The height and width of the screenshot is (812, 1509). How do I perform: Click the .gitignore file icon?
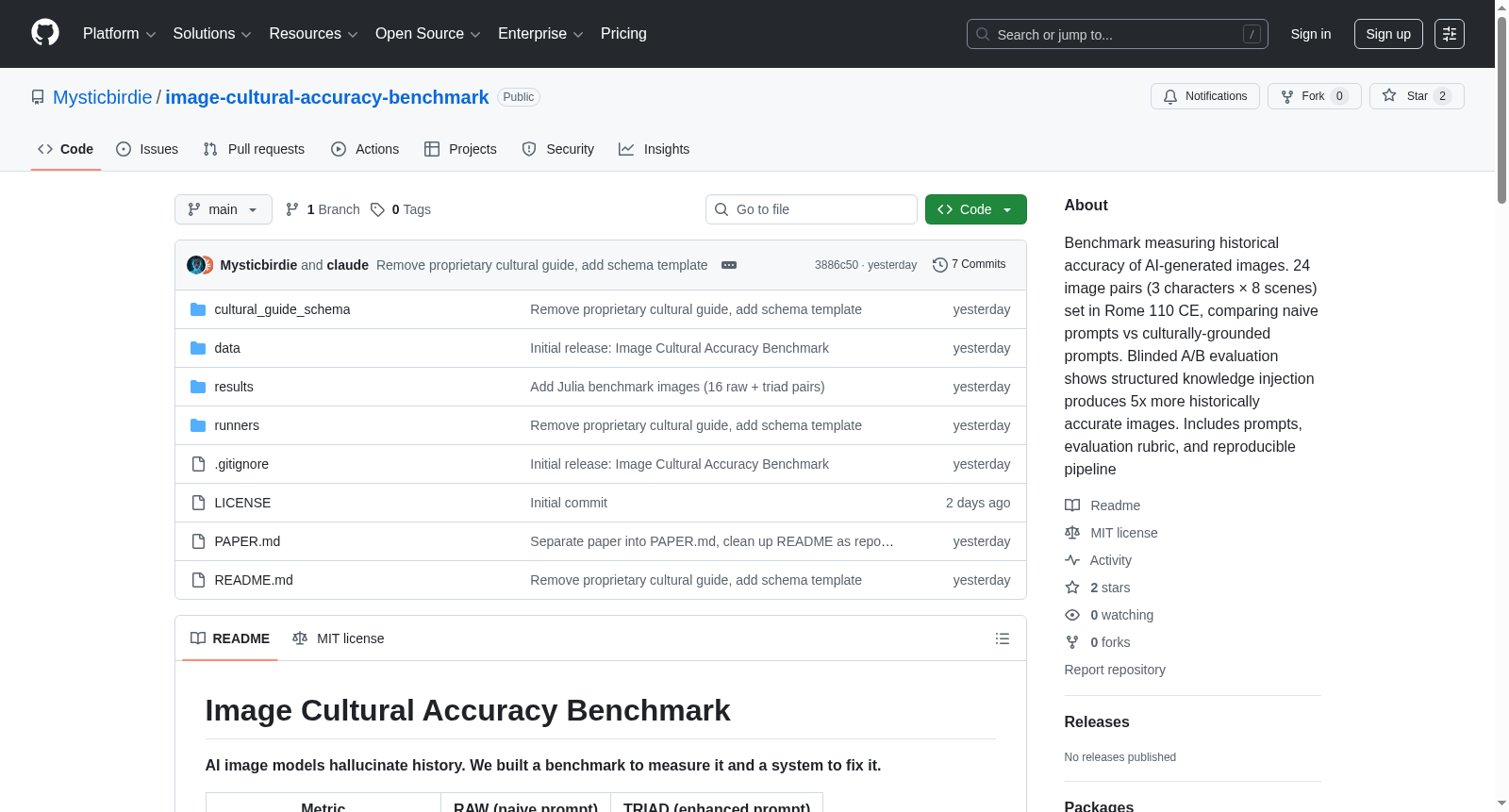(x=198, y=464)
